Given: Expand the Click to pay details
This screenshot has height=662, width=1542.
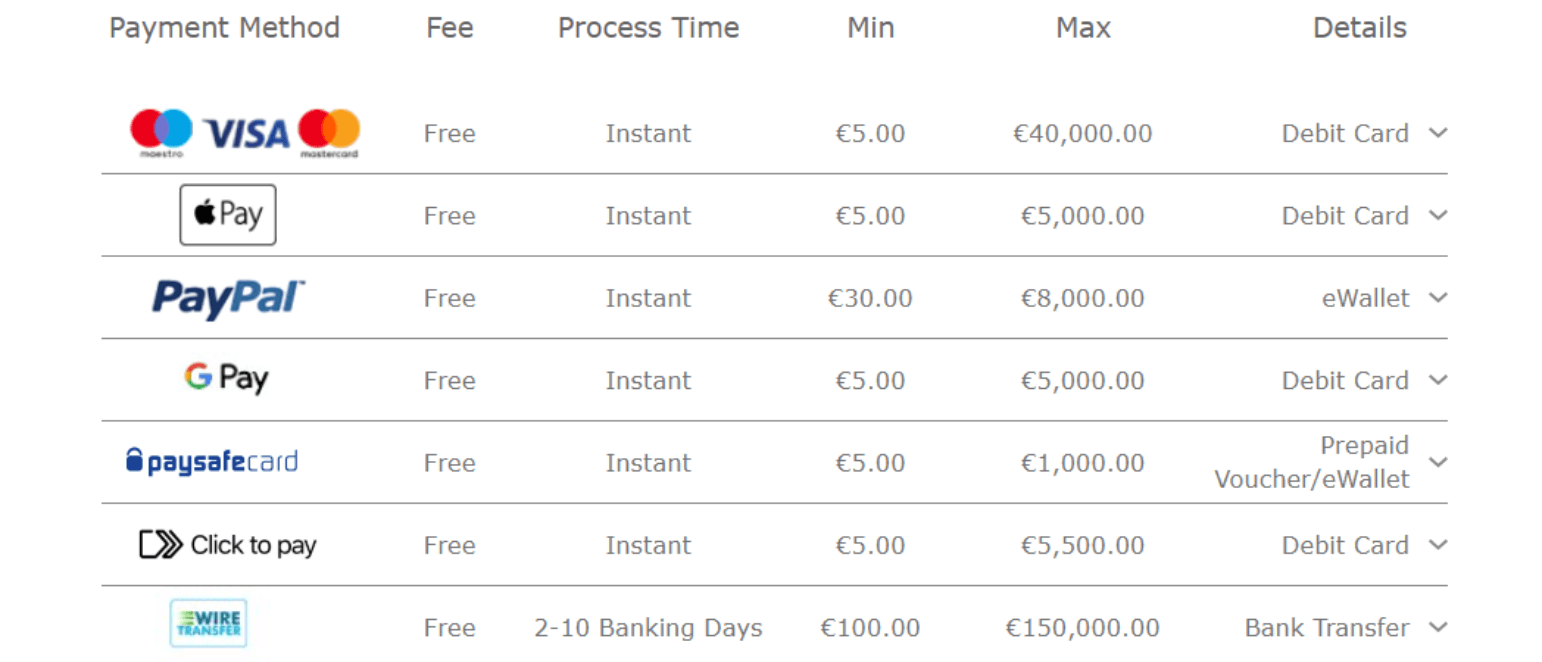Looking at the screenshot, I should tap(1438, 544).
